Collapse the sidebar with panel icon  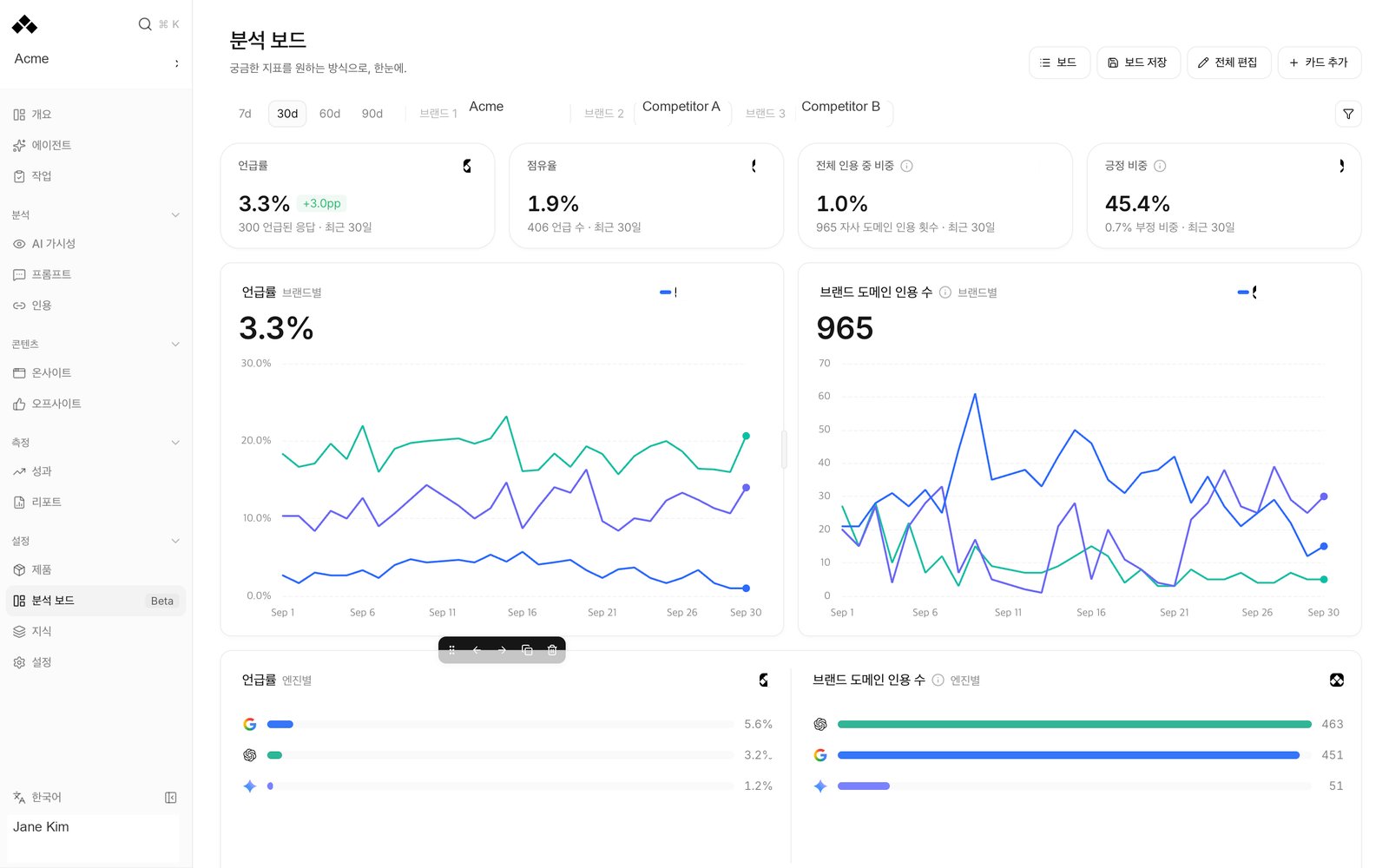[x=171, y=798]
